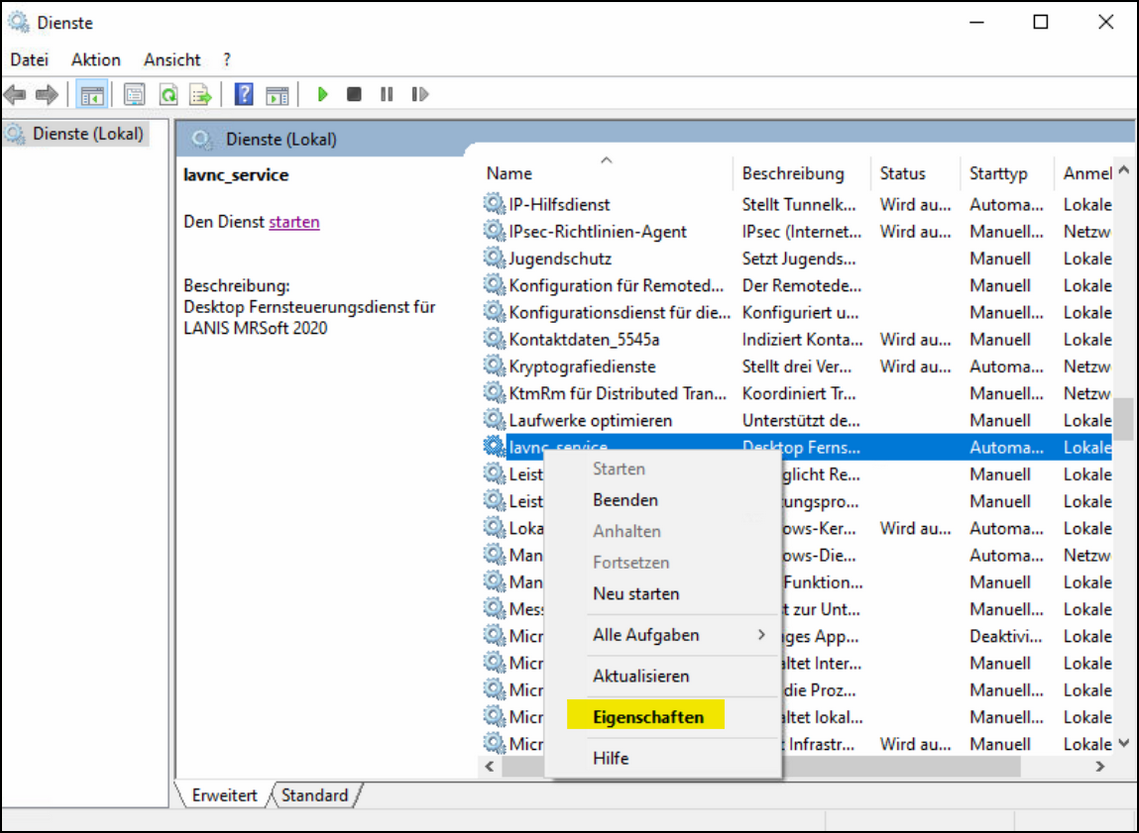Choose Eigenschaften from the context menu
1139x833 pixels.
pyautogui.click(x=648, y=717)
